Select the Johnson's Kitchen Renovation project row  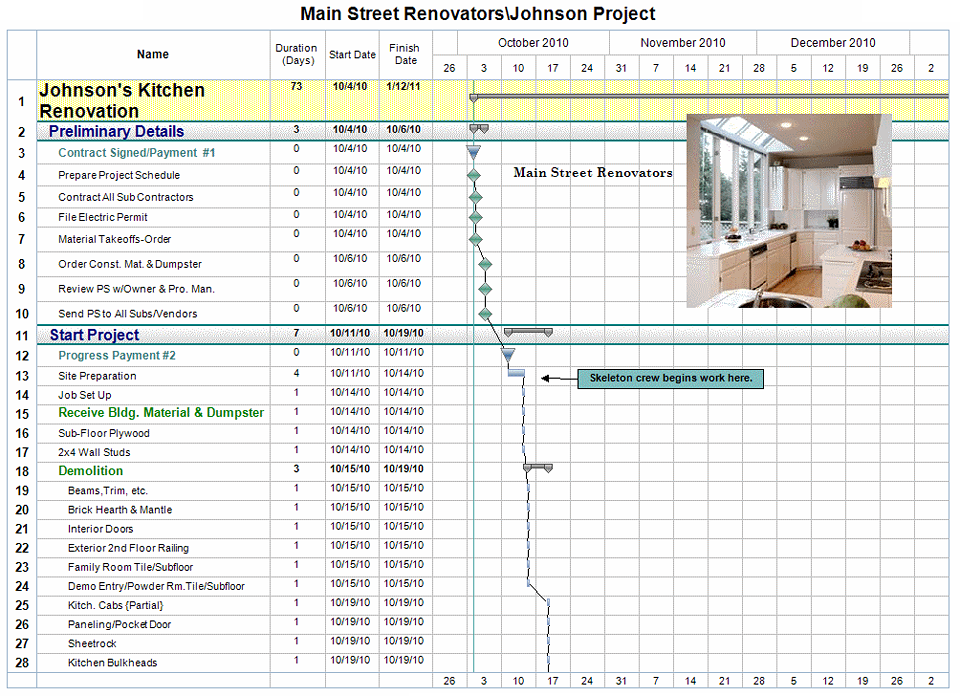click(122, 100)
